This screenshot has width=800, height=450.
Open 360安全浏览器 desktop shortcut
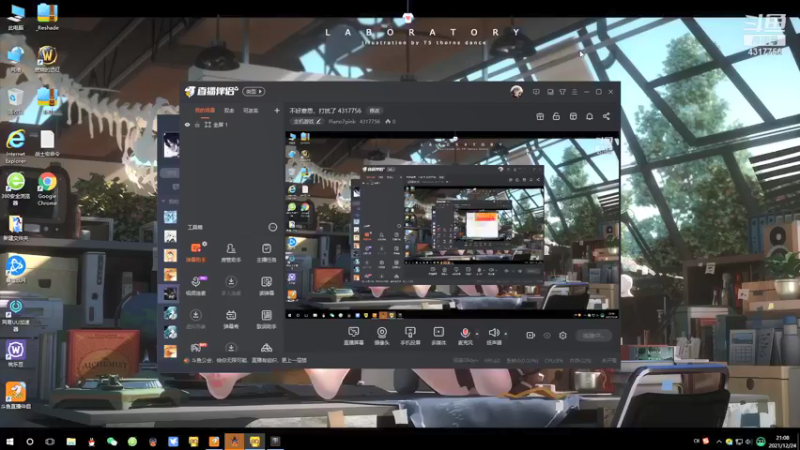pyautogui.click(x=15, y=189)
